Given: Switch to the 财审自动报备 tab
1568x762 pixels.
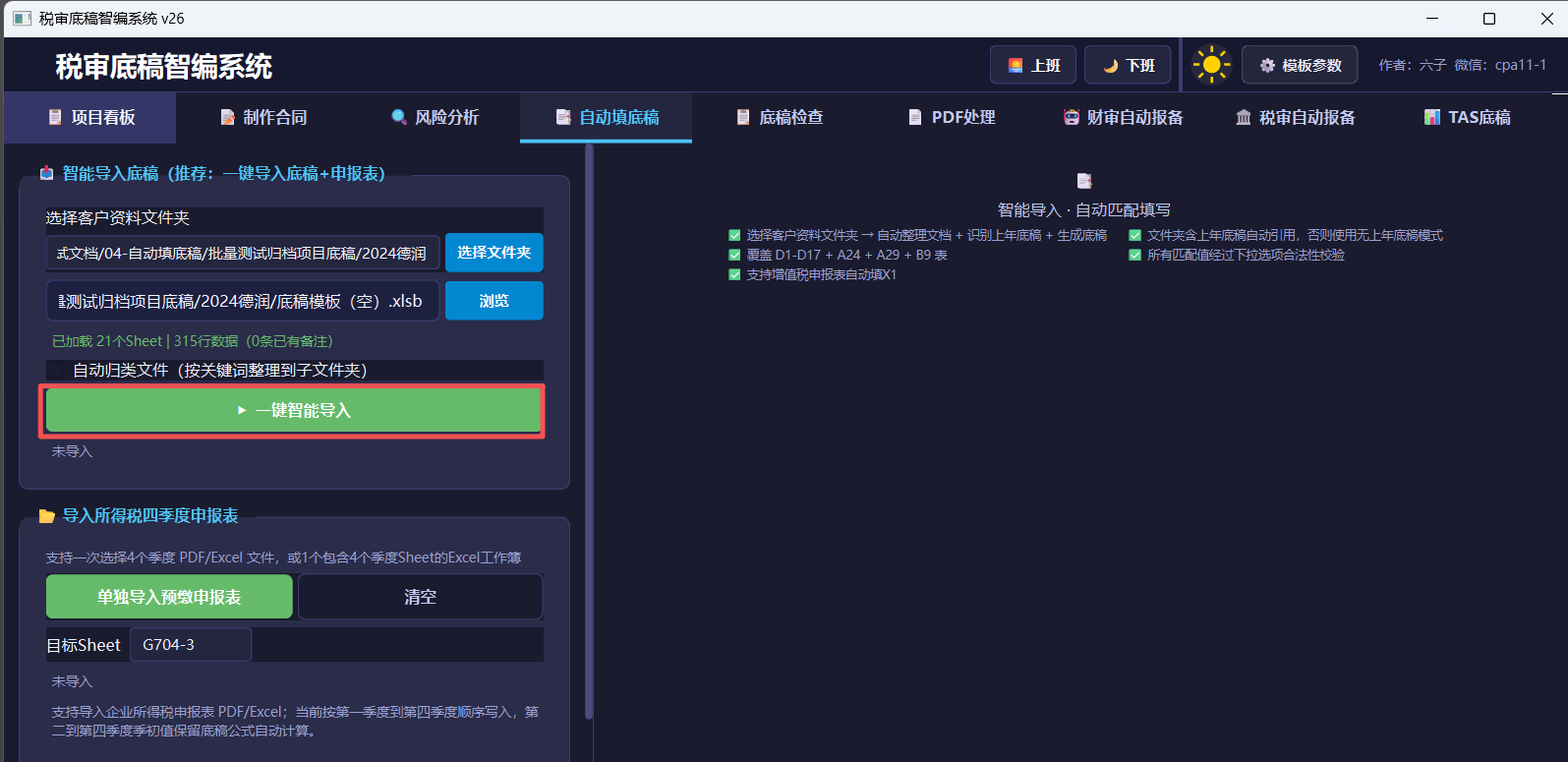Looking at the screenshot, I should (x=1123, y=118).
